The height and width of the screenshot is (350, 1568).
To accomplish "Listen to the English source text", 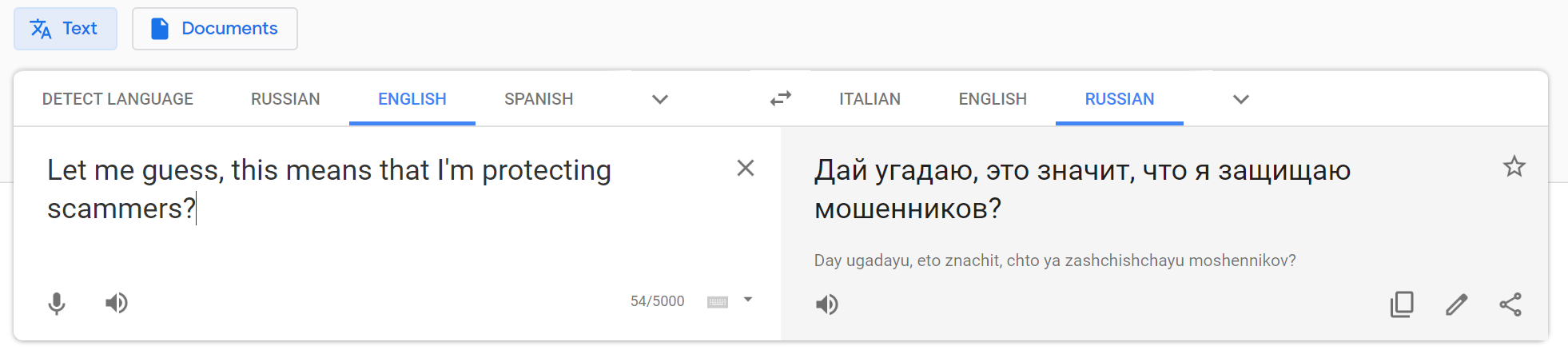I will (x=117, y=303).
